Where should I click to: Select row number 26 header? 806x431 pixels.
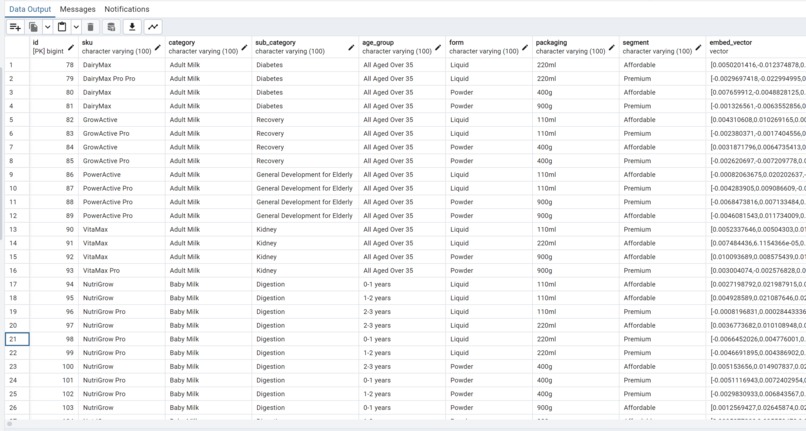(x=17, y=407)
